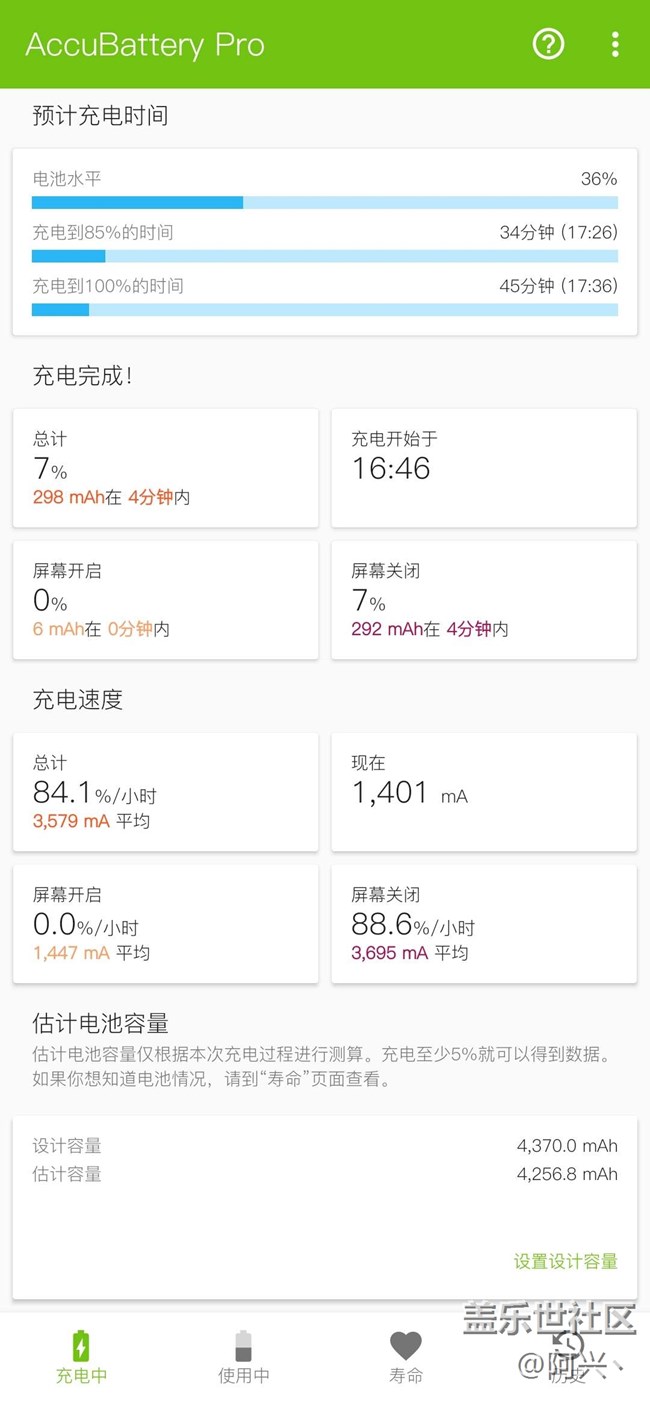Tap the history clock icon
650x1401 pixels.
(x=568, y=1345)
